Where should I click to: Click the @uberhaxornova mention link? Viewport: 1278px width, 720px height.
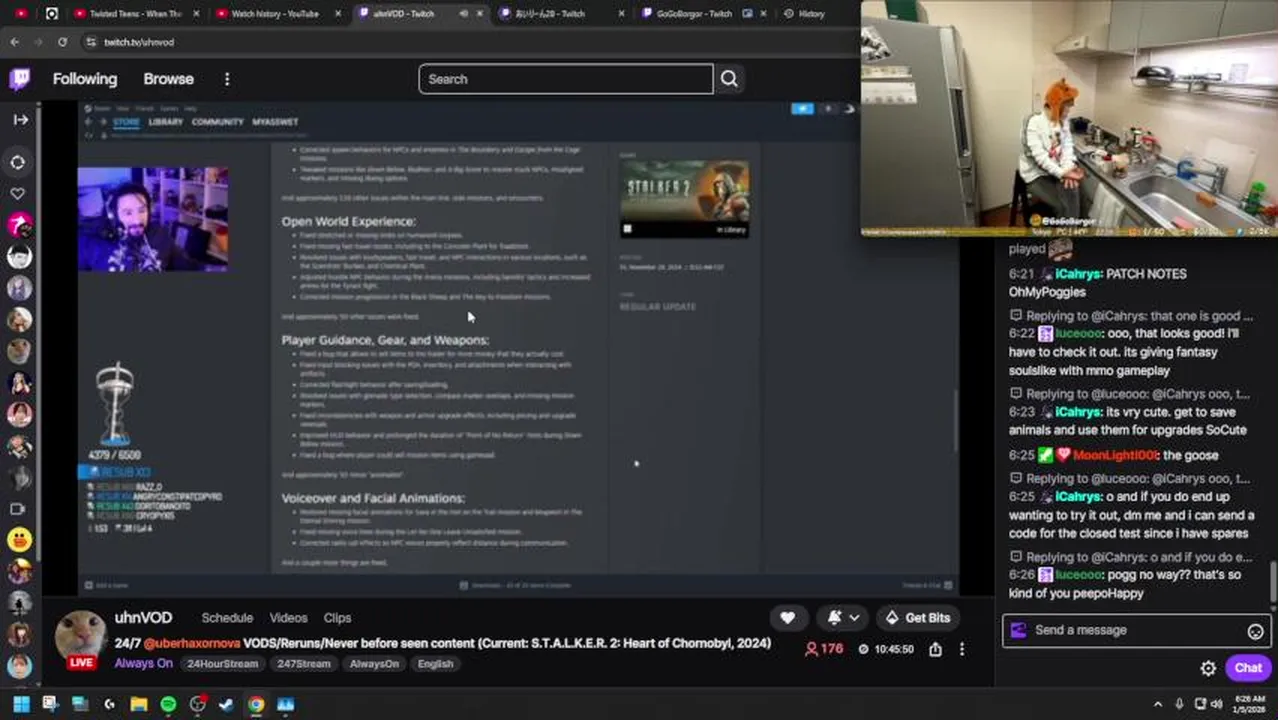click(x=191, y=643)
